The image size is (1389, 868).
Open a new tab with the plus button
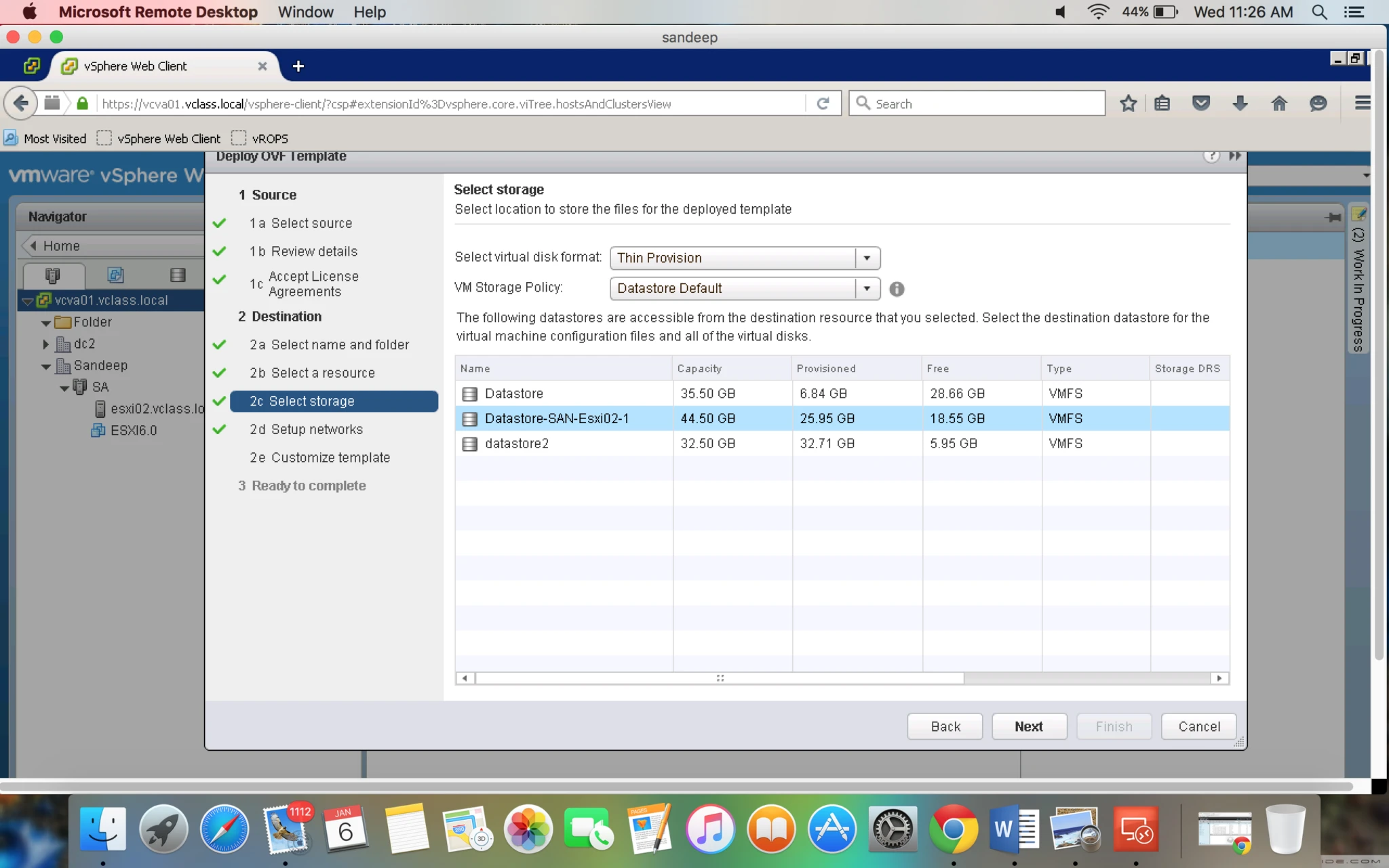(298, 66)
